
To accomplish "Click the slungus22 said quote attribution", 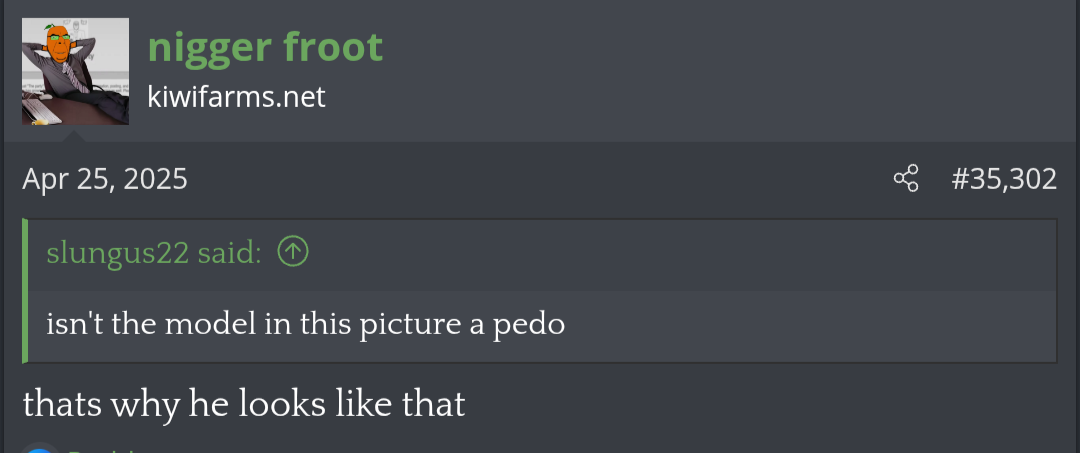I will (154, 253).
